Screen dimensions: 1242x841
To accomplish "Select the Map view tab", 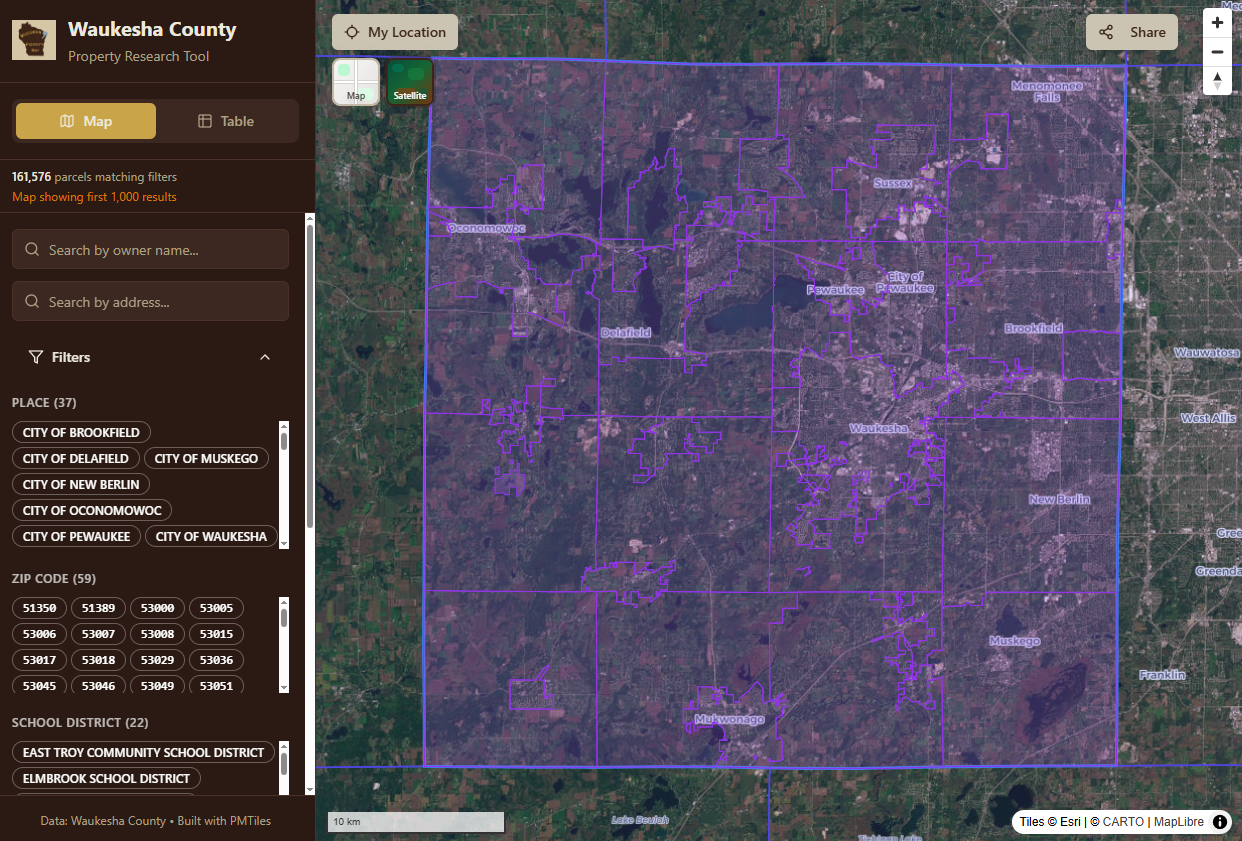I will (86, 121).
